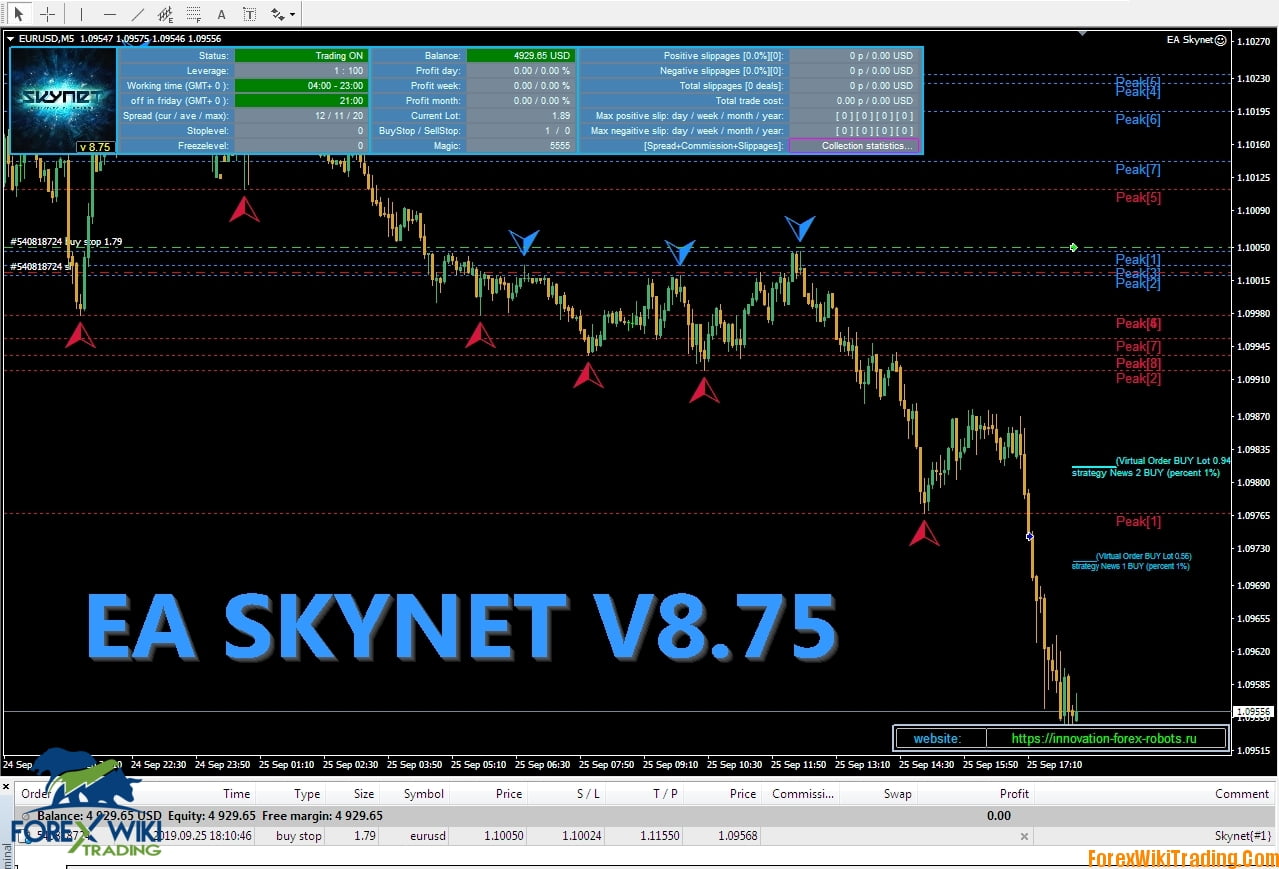This screenshot has width=1279, height=869.
Task: Click the Swap column header
Action: coord(897,794)
